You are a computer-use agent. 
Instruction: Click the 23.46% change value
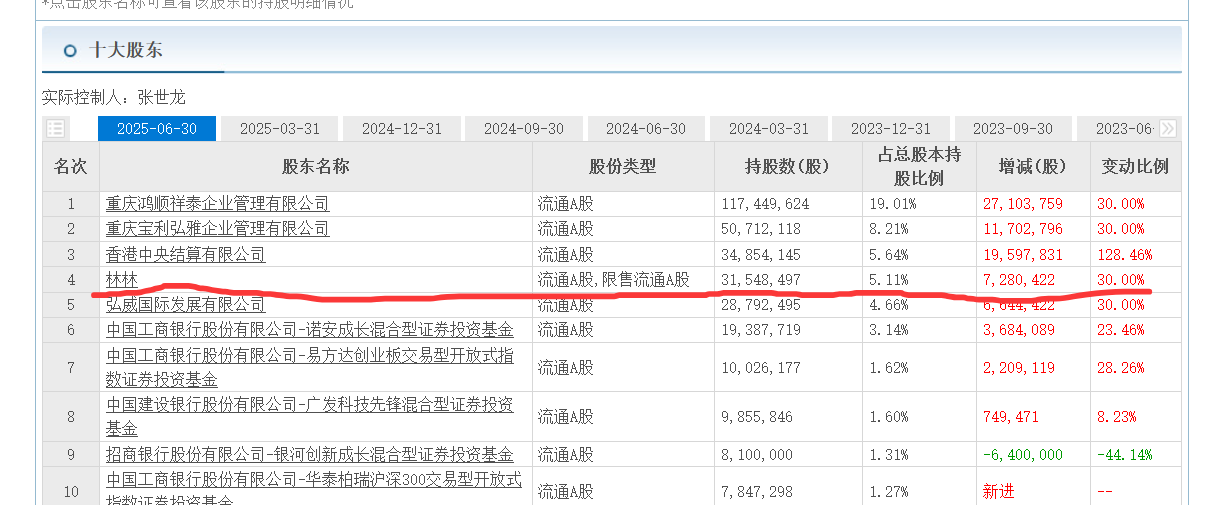click(x=1121, y=329)
